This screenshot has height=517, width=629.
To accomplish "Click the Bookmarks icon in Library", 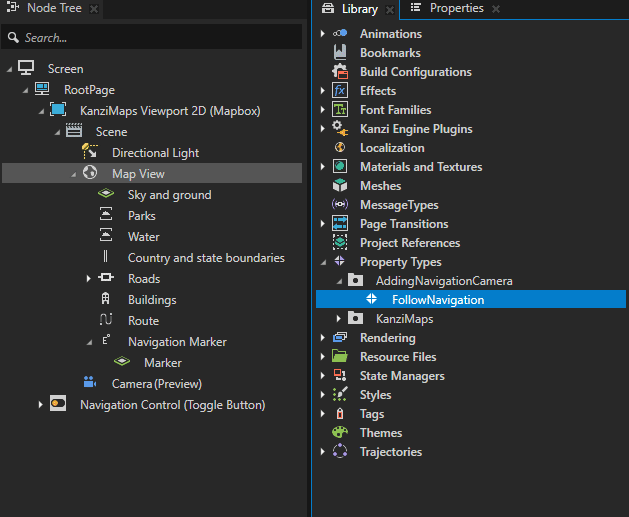I will [x=340, y=53].
